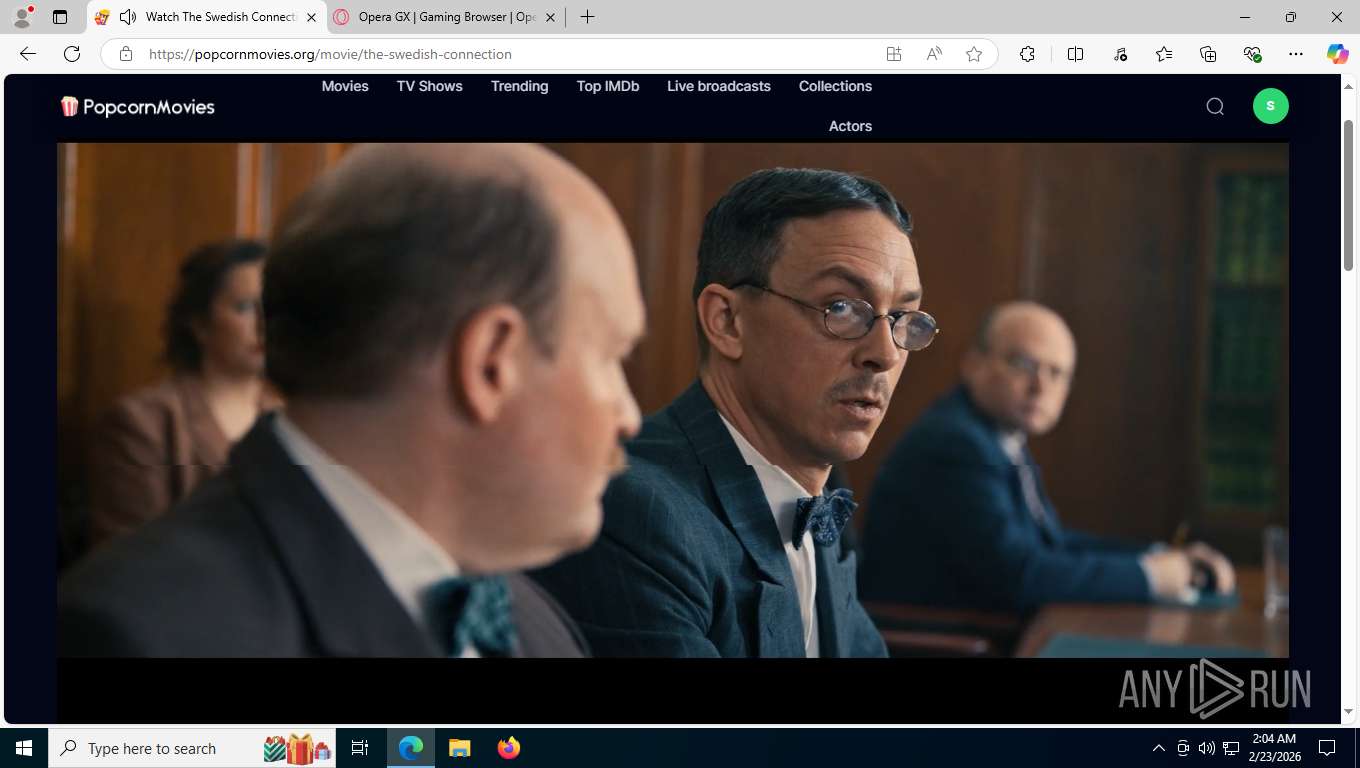This screenshot has height=768, width=1360.
Task: Open the browser profile icon
Action: [21, 17]
